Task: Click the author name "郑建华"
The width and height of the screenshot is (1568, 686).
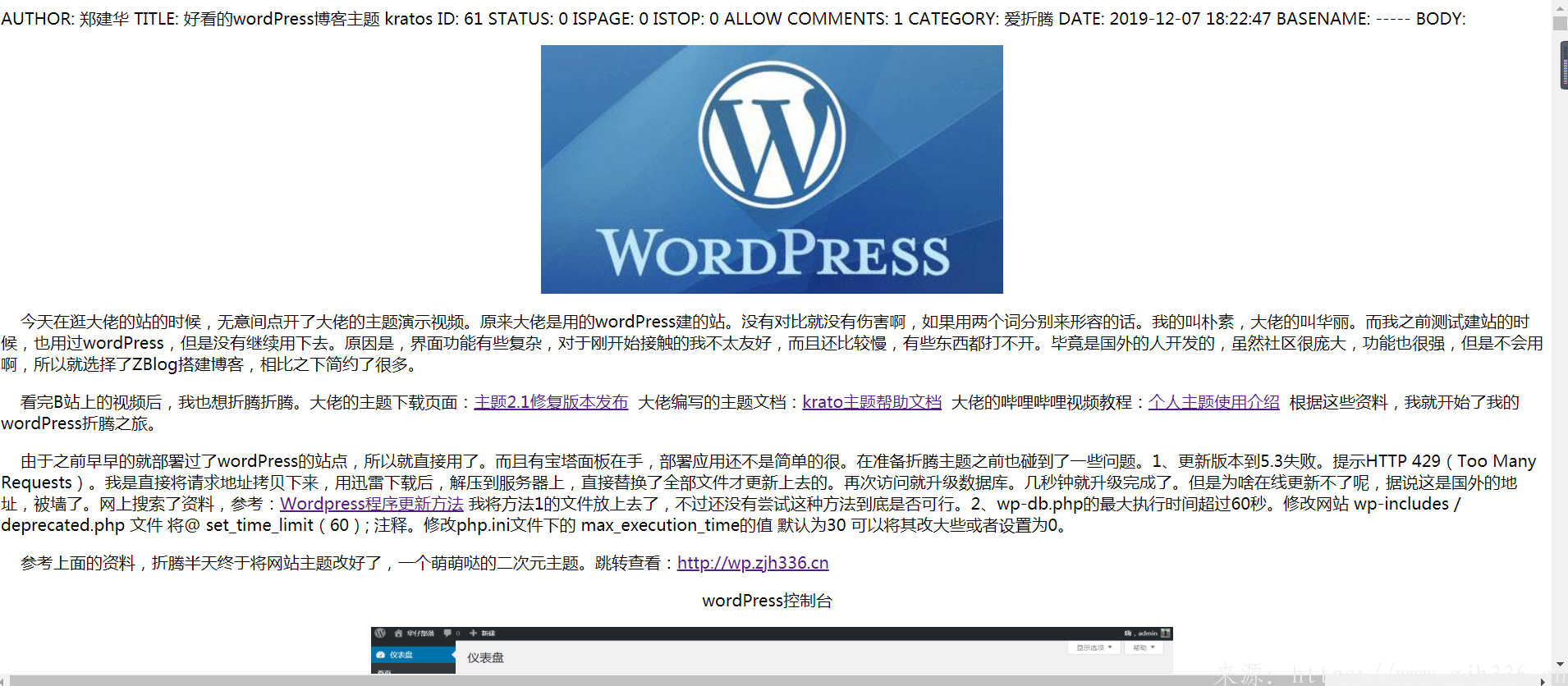Action: (104, 19)
